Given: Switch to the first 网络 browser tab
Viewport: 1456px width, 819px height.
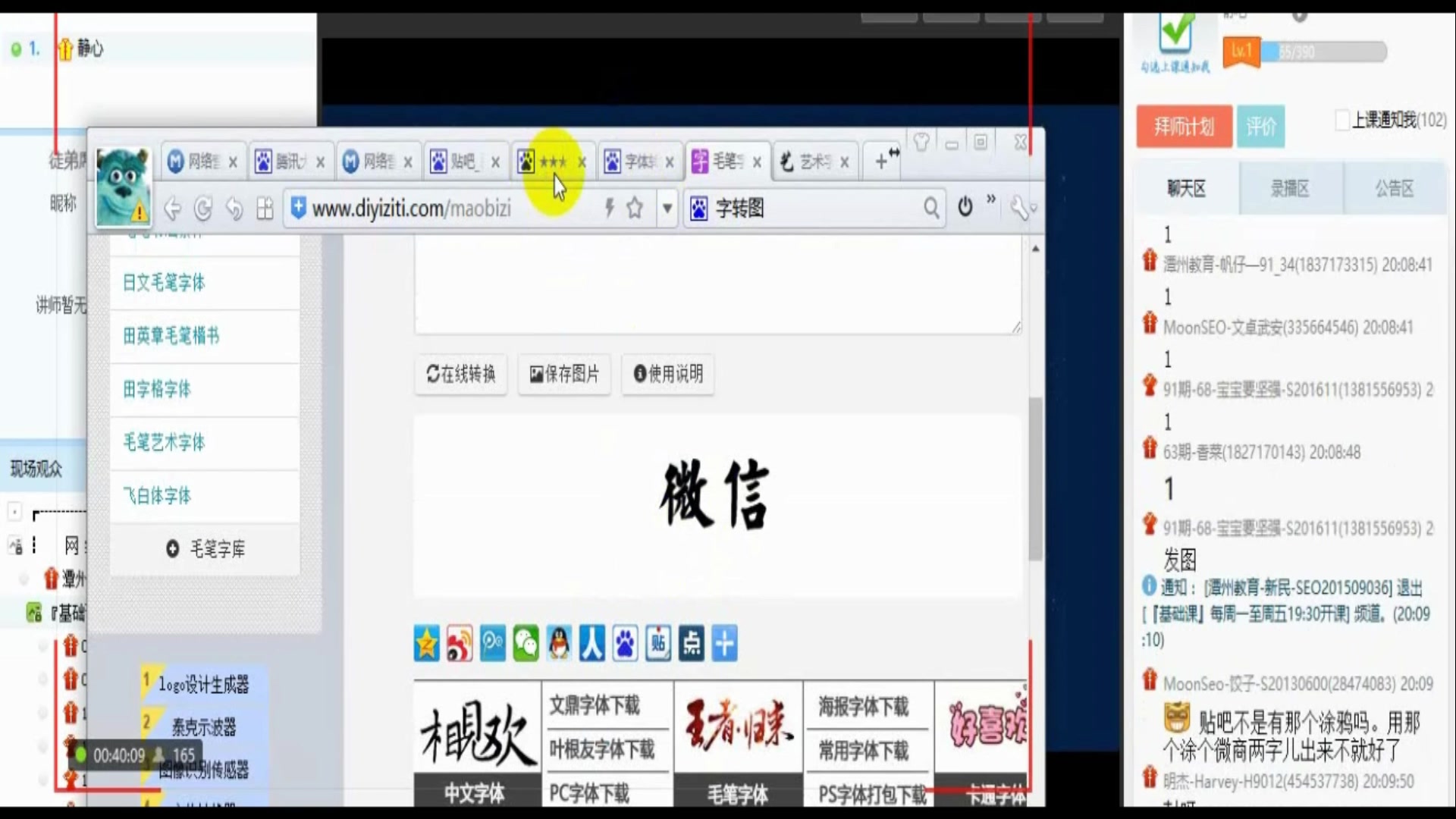Looking at the screenshot, I should (x=203, y=162).
